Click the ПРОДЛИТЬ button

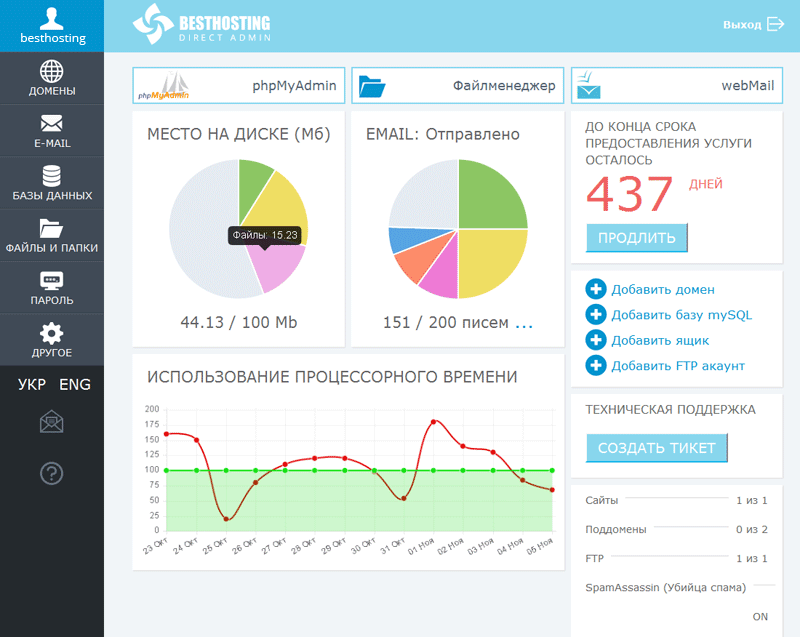[x=637, y=238]
